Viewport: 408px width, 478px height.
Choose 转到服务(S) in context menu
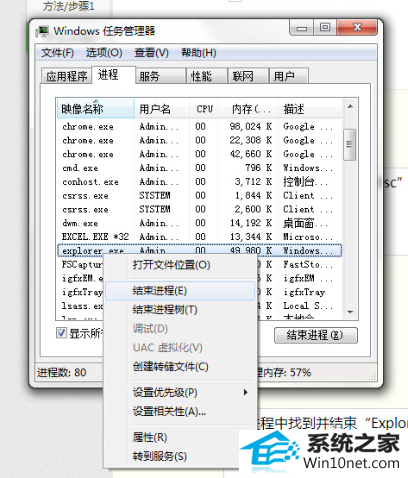[x=180, y=456]
